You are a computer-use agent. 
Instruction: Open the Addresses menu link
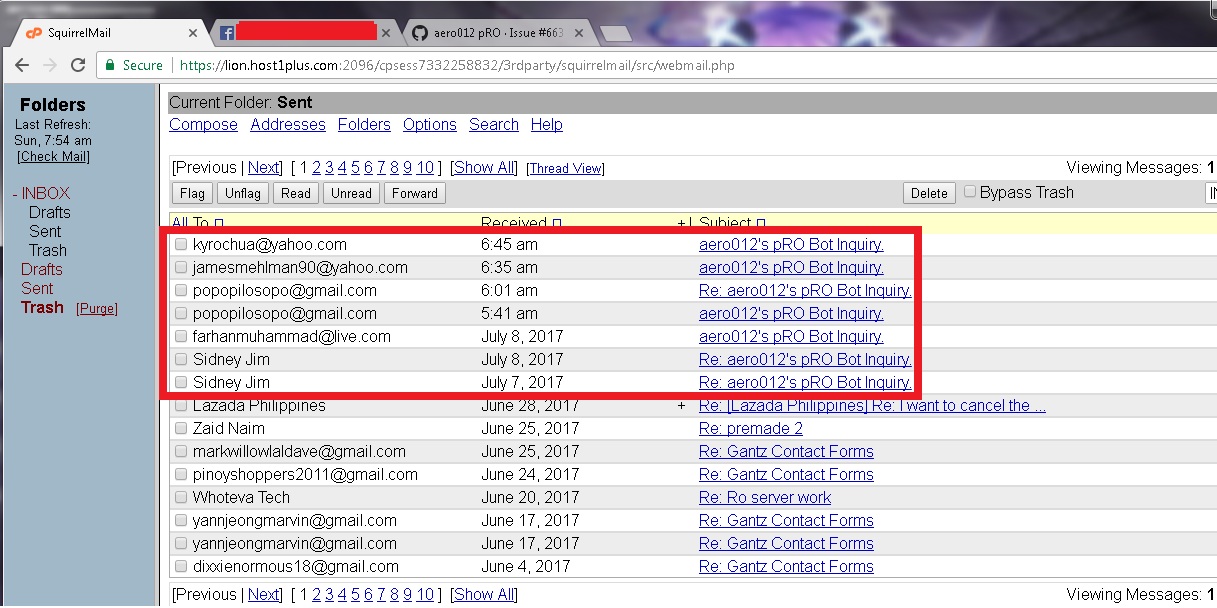(x=288, y=124)
